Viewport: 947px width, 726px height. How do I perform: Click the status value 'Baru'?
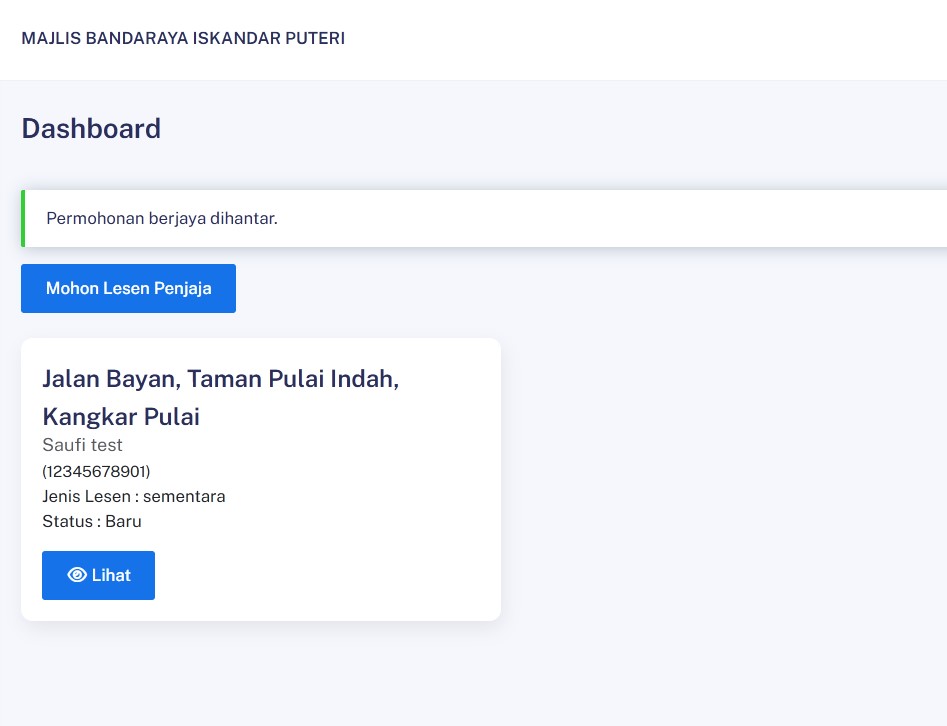pyautogui.click(x=123, y=521)
